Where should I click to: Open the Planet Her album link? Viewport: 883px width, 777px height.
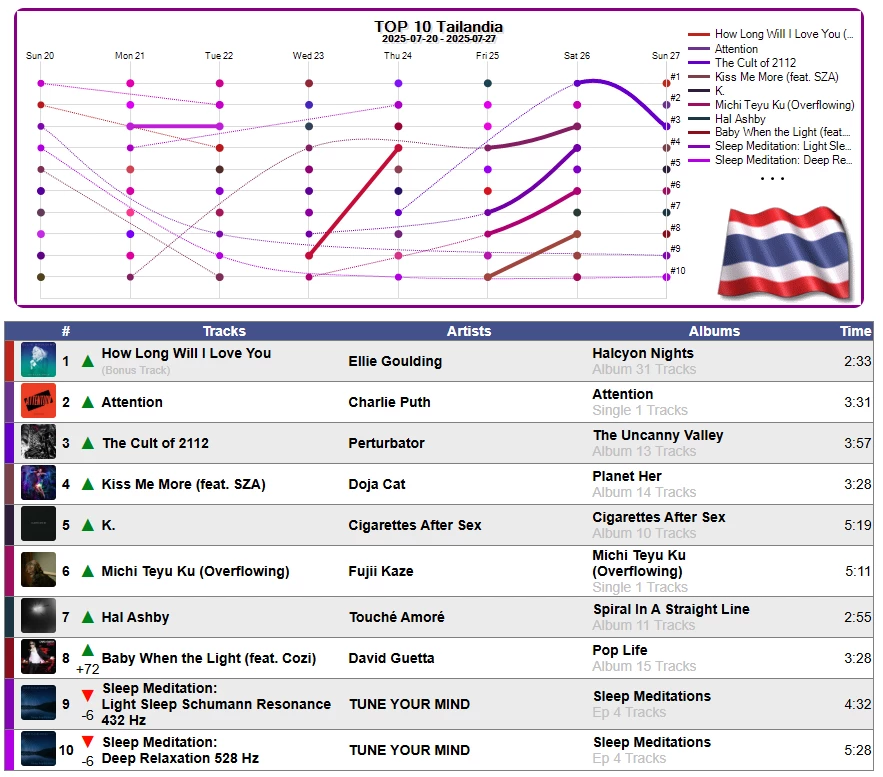[x=627, y=476]
